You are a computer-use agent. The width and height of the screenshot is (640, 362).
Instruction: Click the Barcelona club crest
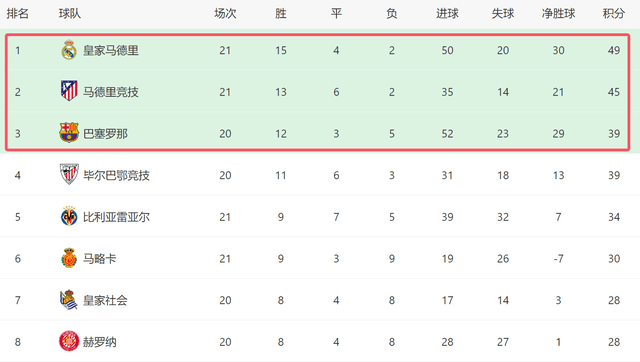tap(69, 133)
